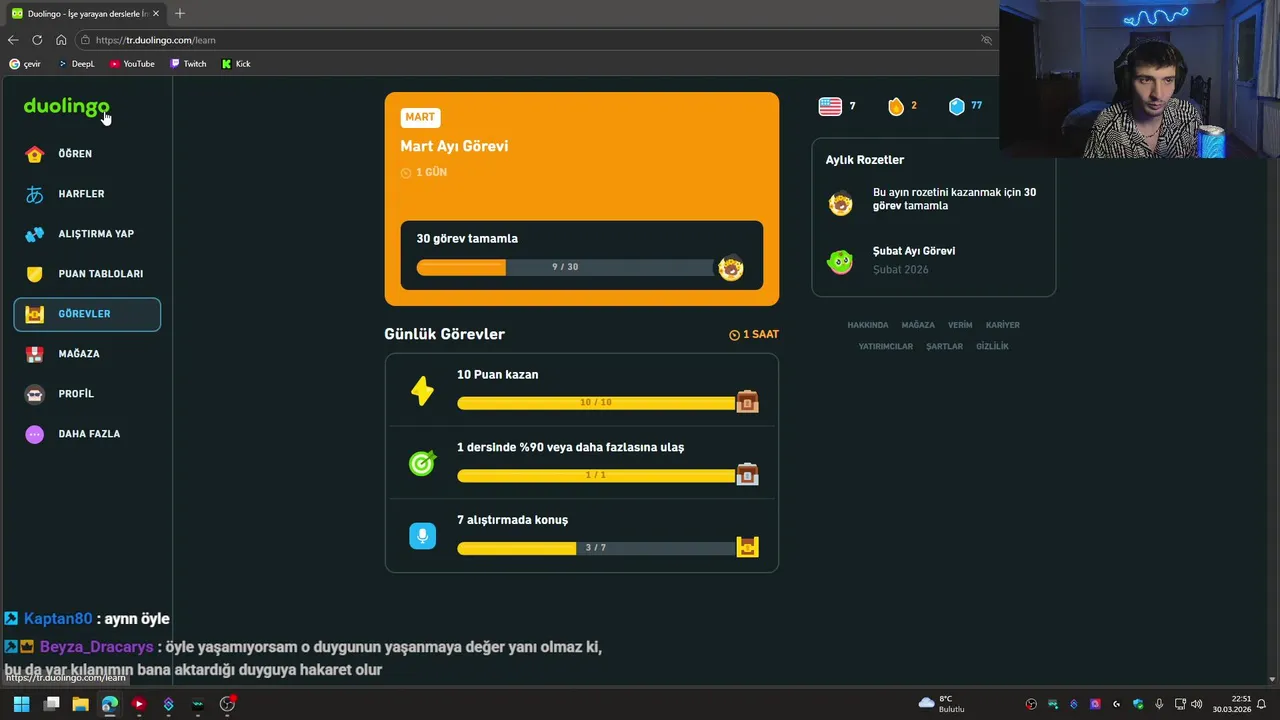The height and width of the screenshot is (720, 1280).
Task: Click the browser home icon
Action: (61, 40)
